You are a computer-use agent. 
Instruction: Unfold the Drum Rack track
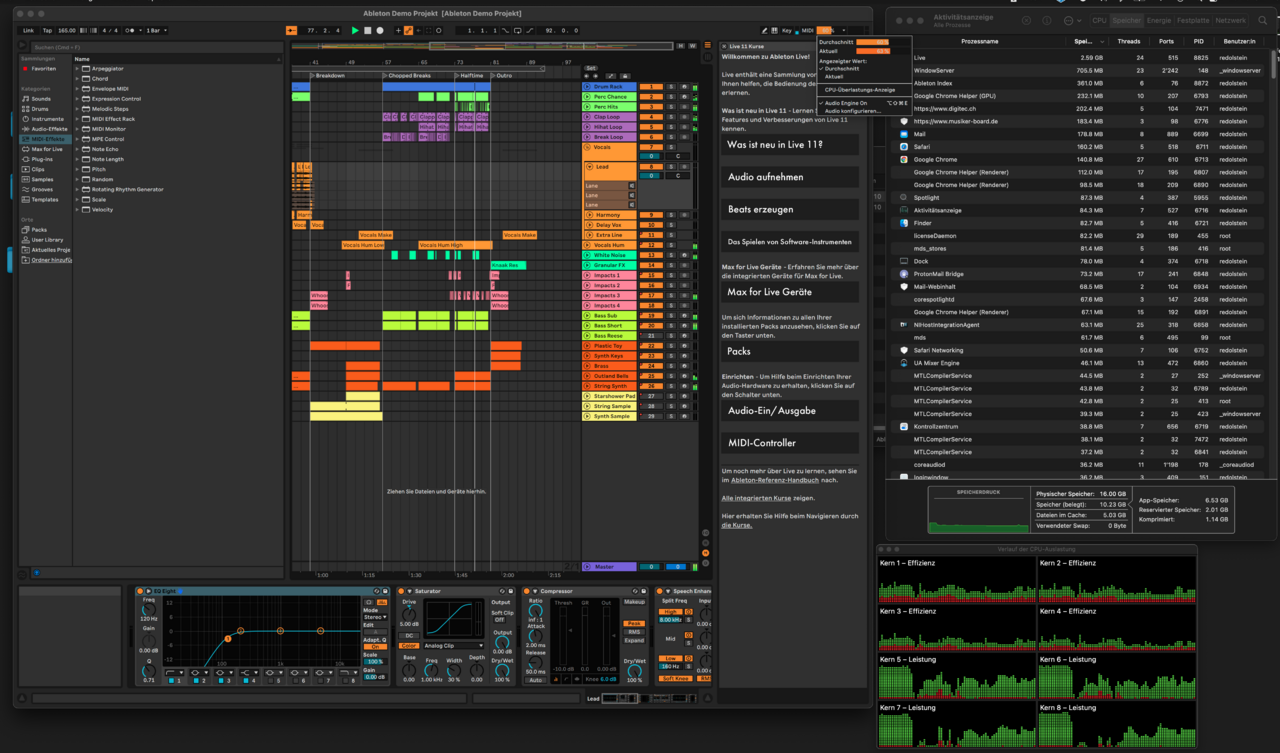coord(587,87)
